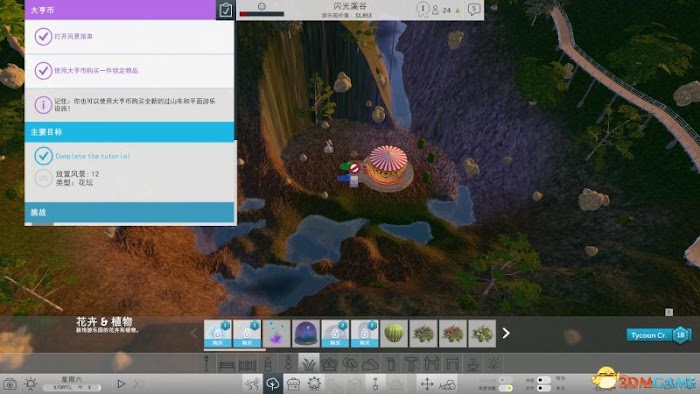Image resolution: width=700 pixels, height=394 pixels.
Task: Show next scenery items with right arrow
Action: pyautogui.click(x=506, y=333)
